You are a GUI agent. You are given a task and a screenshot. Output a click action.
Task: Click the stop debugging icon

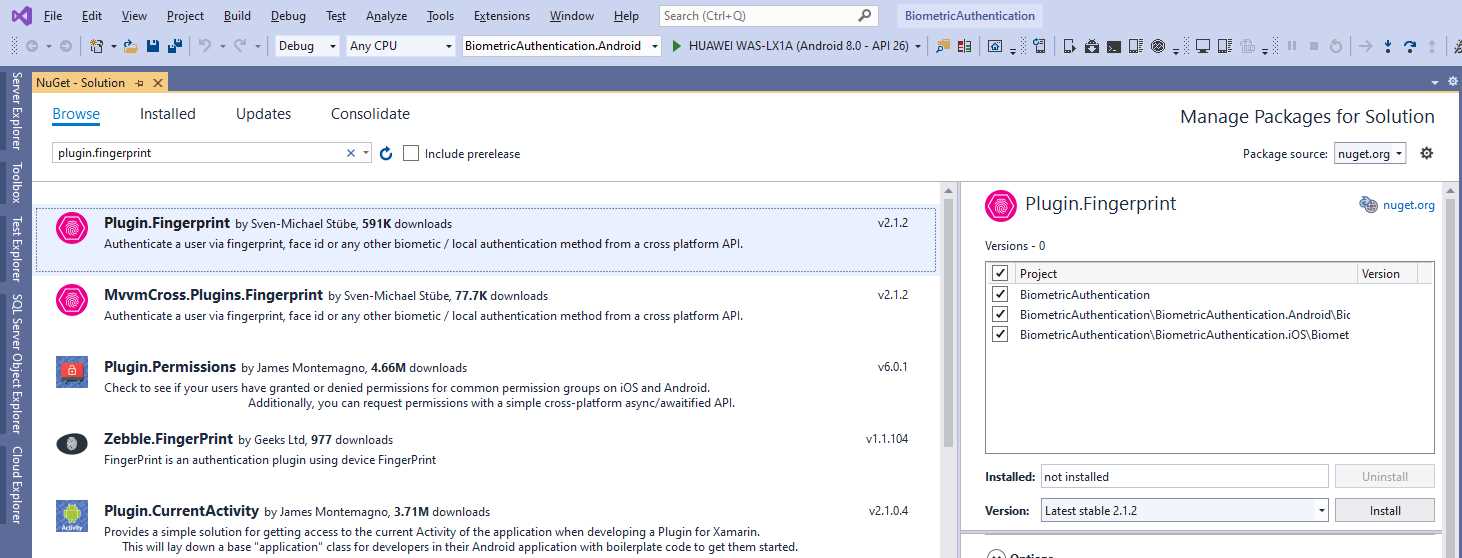point(1314,46)
